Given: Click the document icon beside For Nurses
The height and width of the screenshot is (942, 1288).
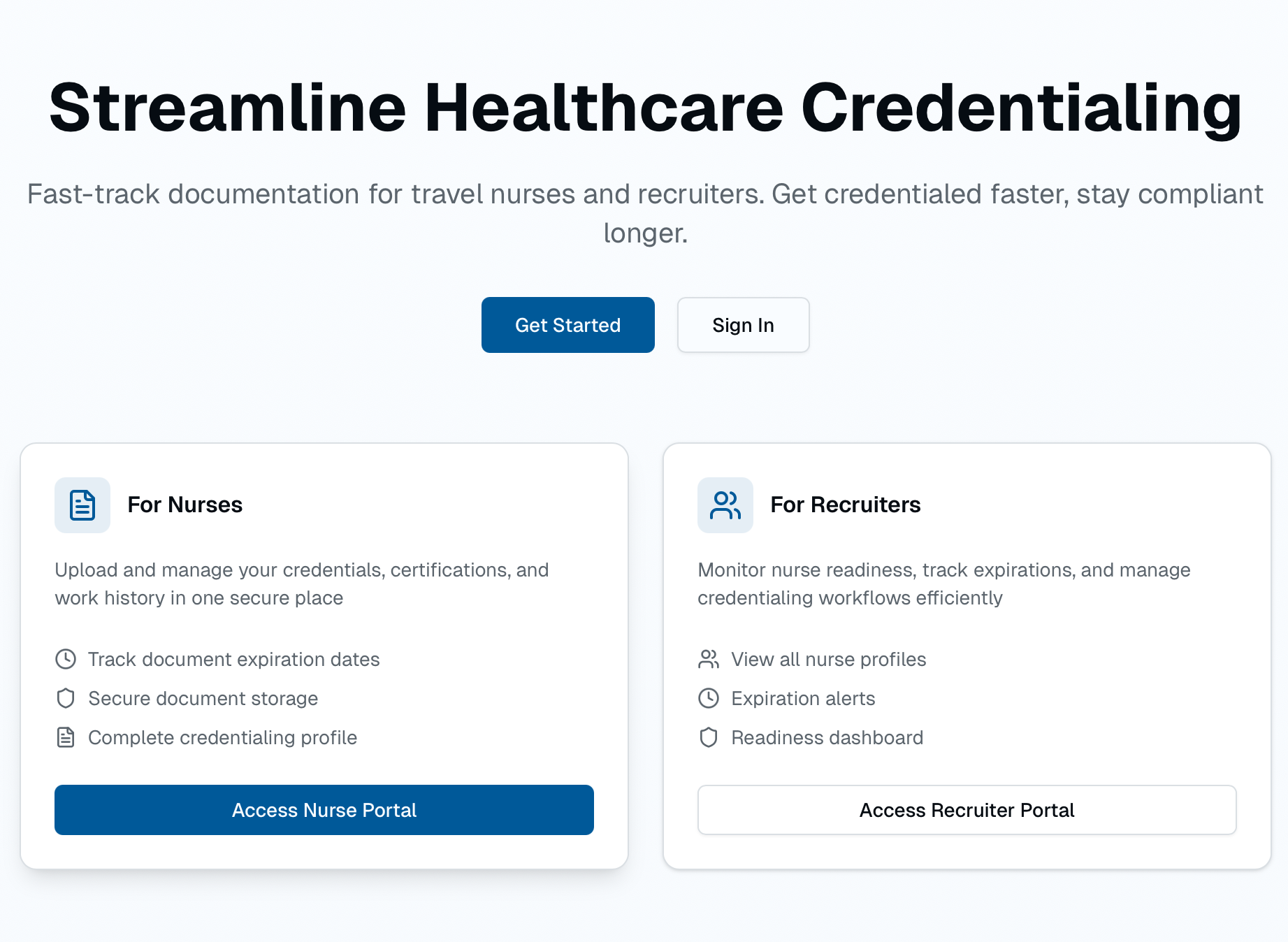Looking at the screenshot, I should point(82,505).
